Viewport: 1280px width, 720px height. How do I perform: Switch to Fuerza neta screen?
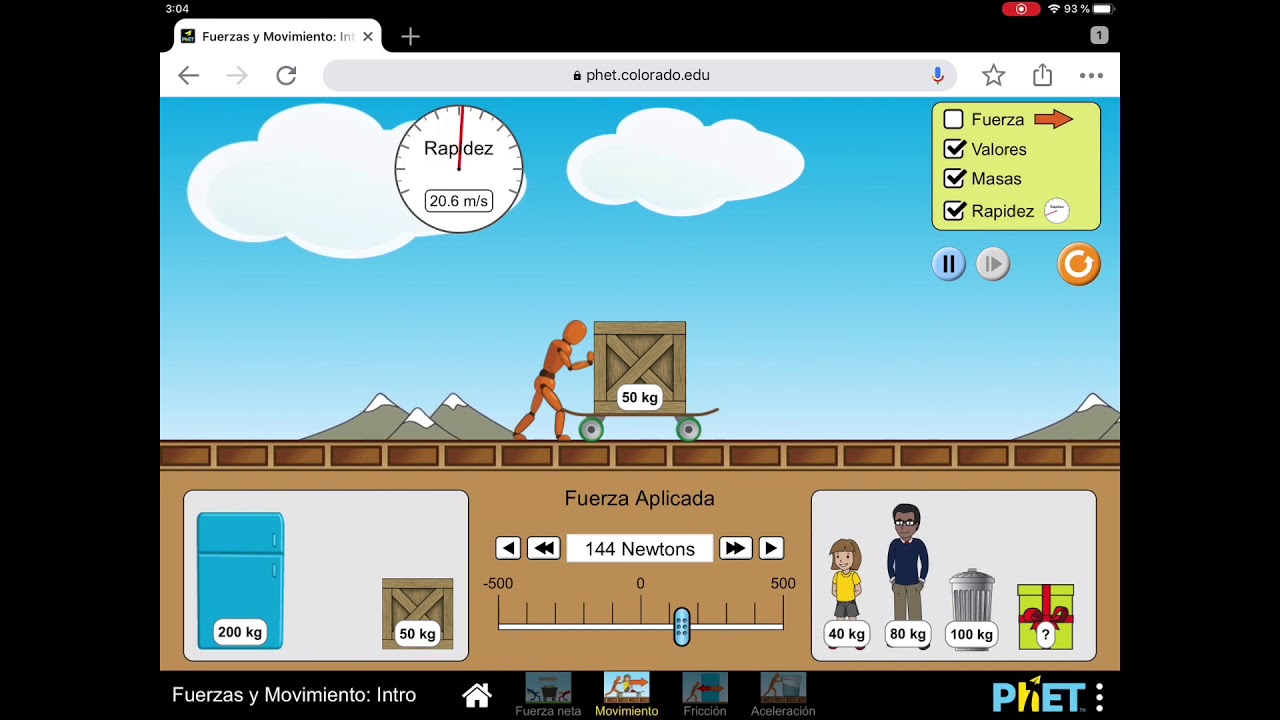click(x=548, y=695)
